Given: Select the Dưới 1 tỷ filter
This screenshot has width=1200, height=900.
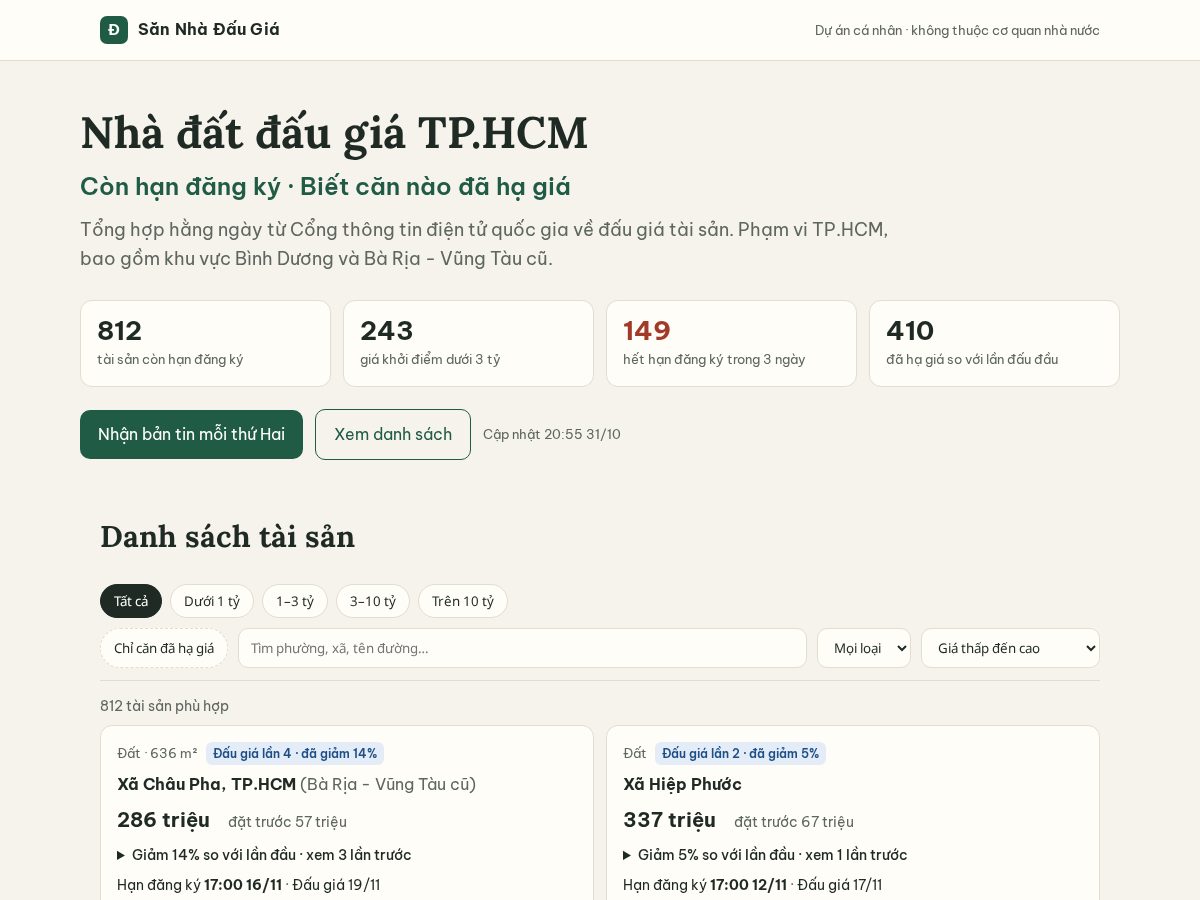Looking at the screenshot, I should (x=212, y=601).
